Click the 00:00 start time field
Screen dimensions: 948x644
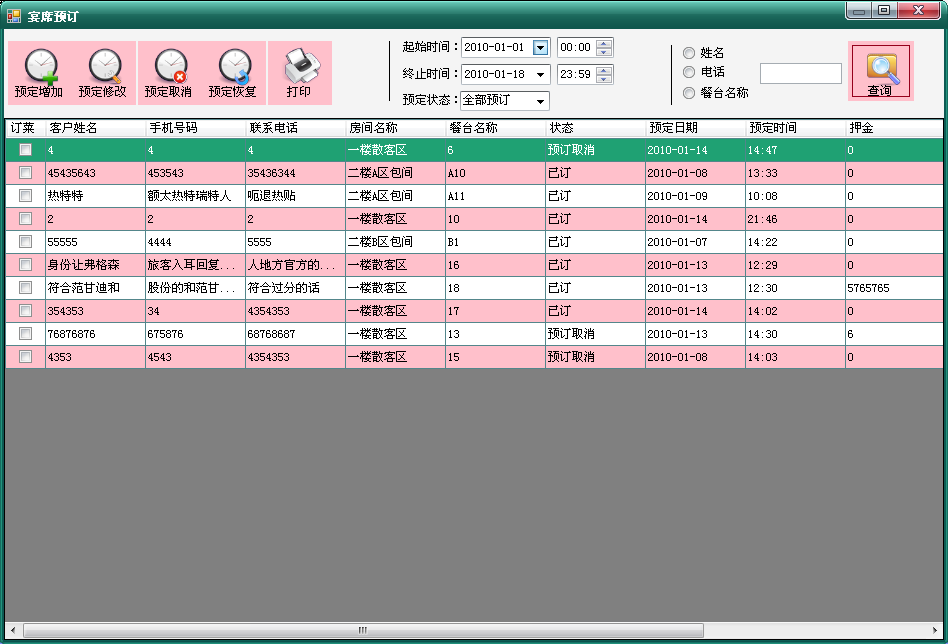tap(576, 47)
